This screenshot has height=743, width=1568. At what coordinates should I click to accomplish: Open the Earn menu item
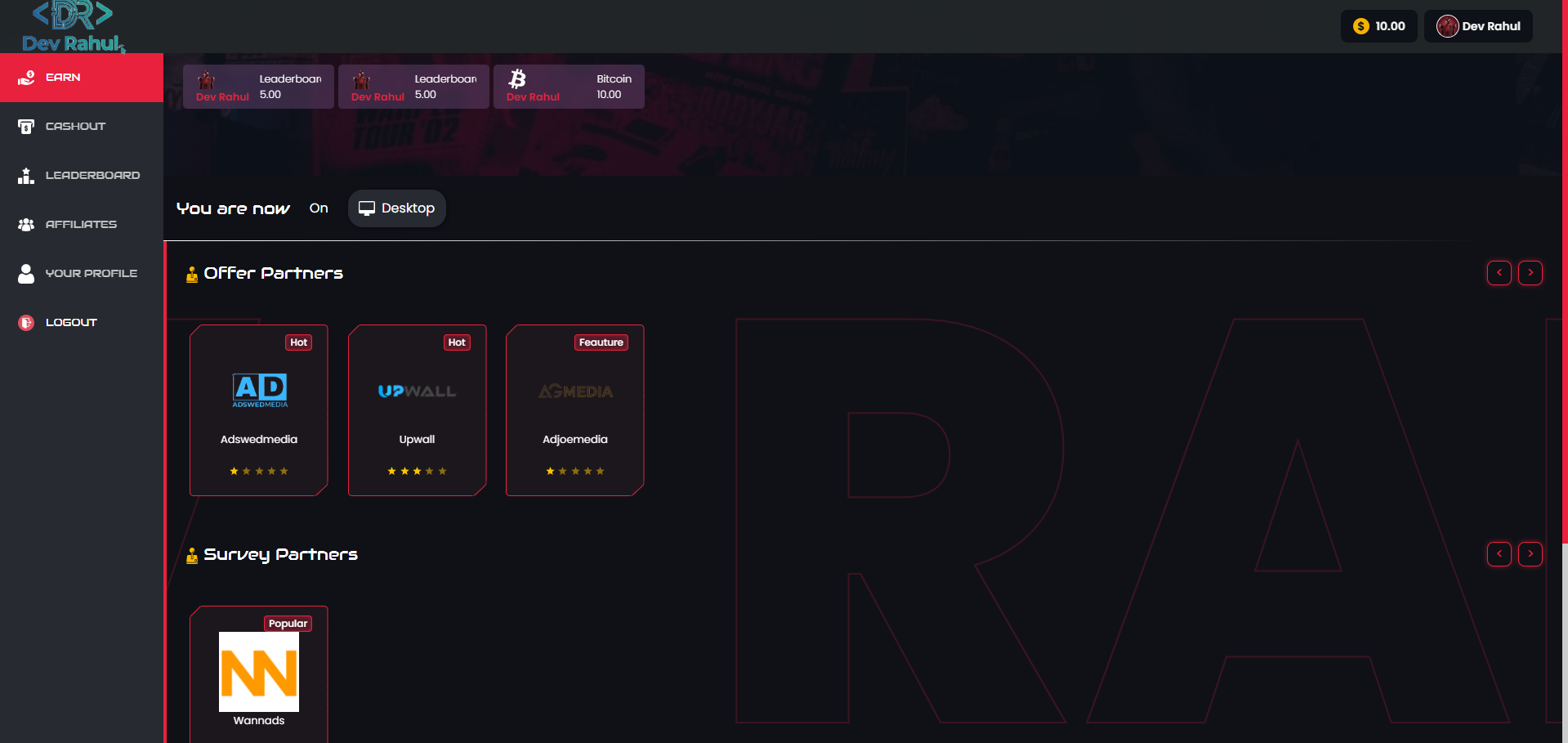click(x=63, y=78)
